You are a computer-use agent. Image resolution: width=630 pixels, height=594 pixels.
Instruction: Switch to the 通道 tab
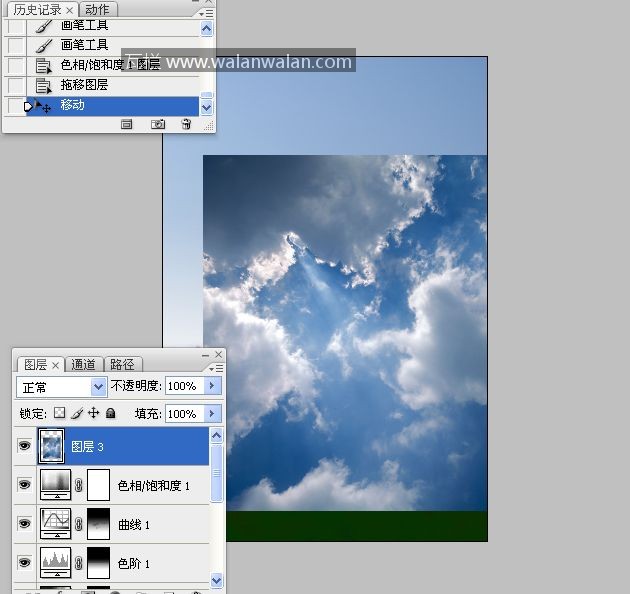click(84, 365)
